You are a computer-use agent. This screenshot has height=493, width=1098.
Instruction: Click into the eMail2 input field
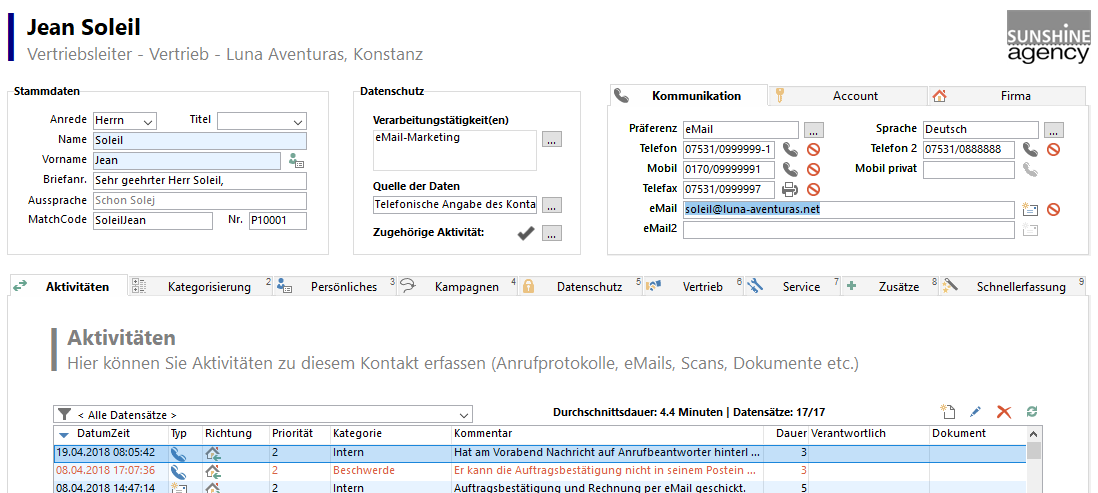click(848, 229)
